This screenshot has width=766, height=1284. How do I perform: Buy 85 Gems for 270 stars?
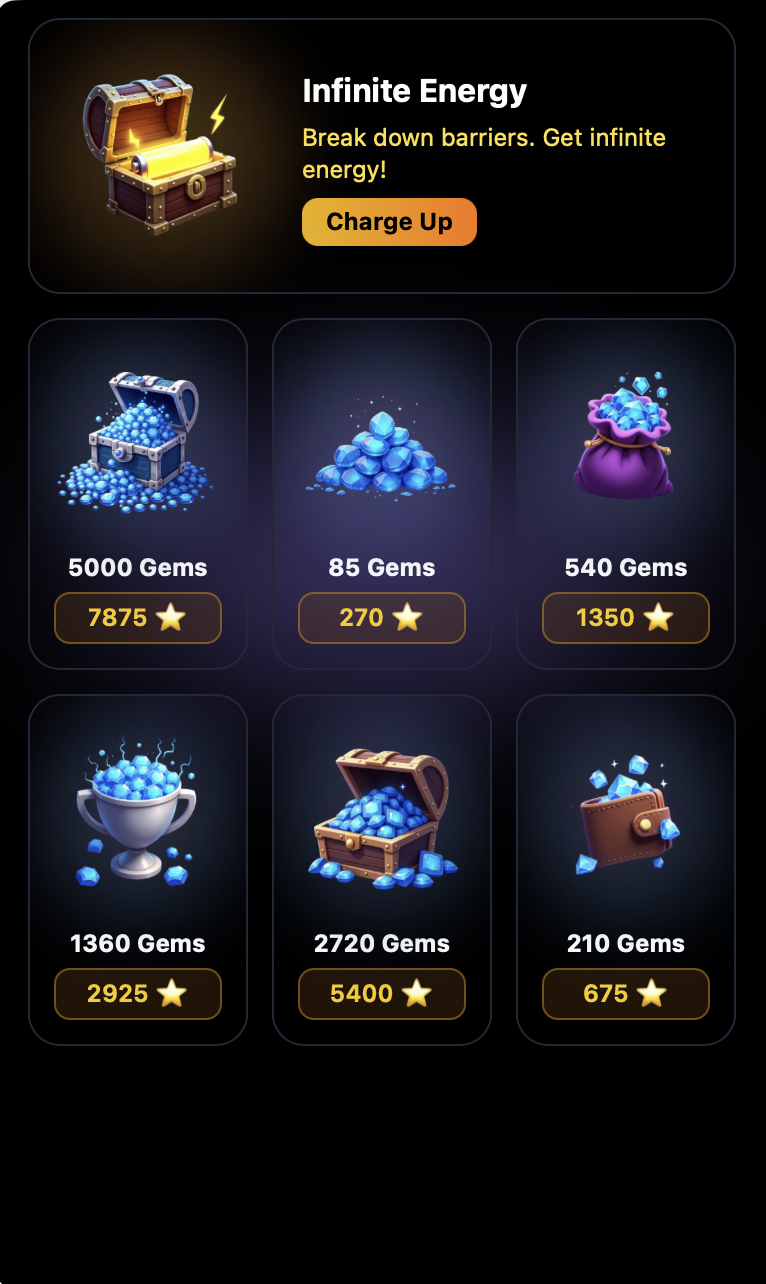click(x=382, y=618)
